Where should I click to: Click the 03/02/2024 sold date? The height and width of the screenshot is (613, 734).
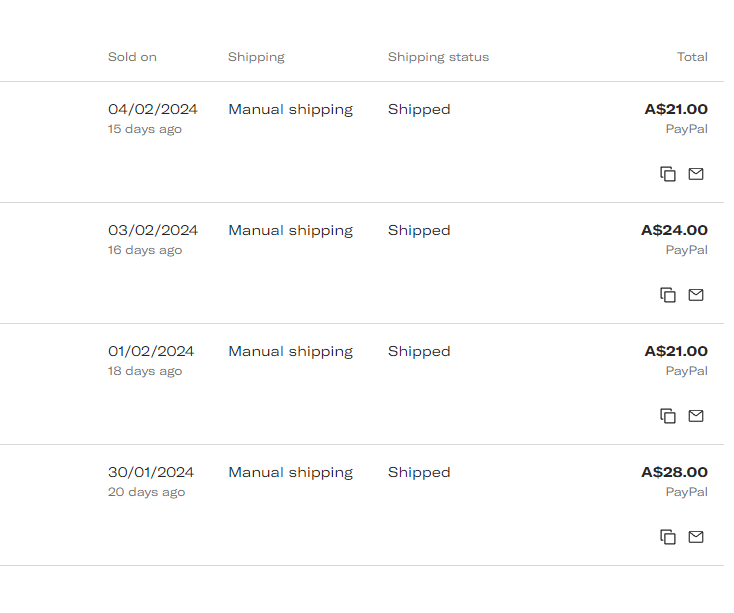153,230
